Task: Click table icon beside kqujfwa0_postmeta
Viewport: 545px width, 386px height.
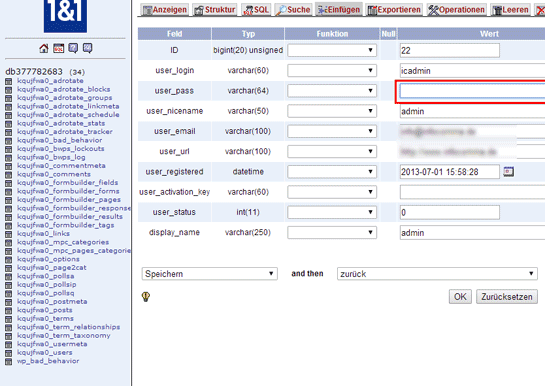Action: (x=9, y=302)
